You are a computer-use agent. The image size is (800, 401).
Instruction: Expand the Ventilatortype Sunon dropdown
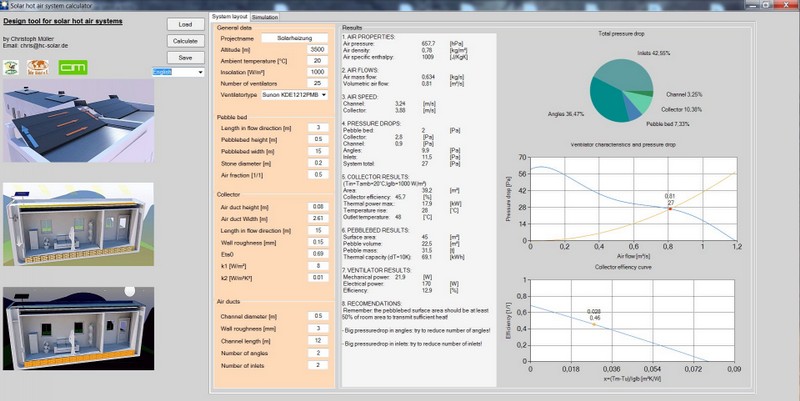(293, 95)
